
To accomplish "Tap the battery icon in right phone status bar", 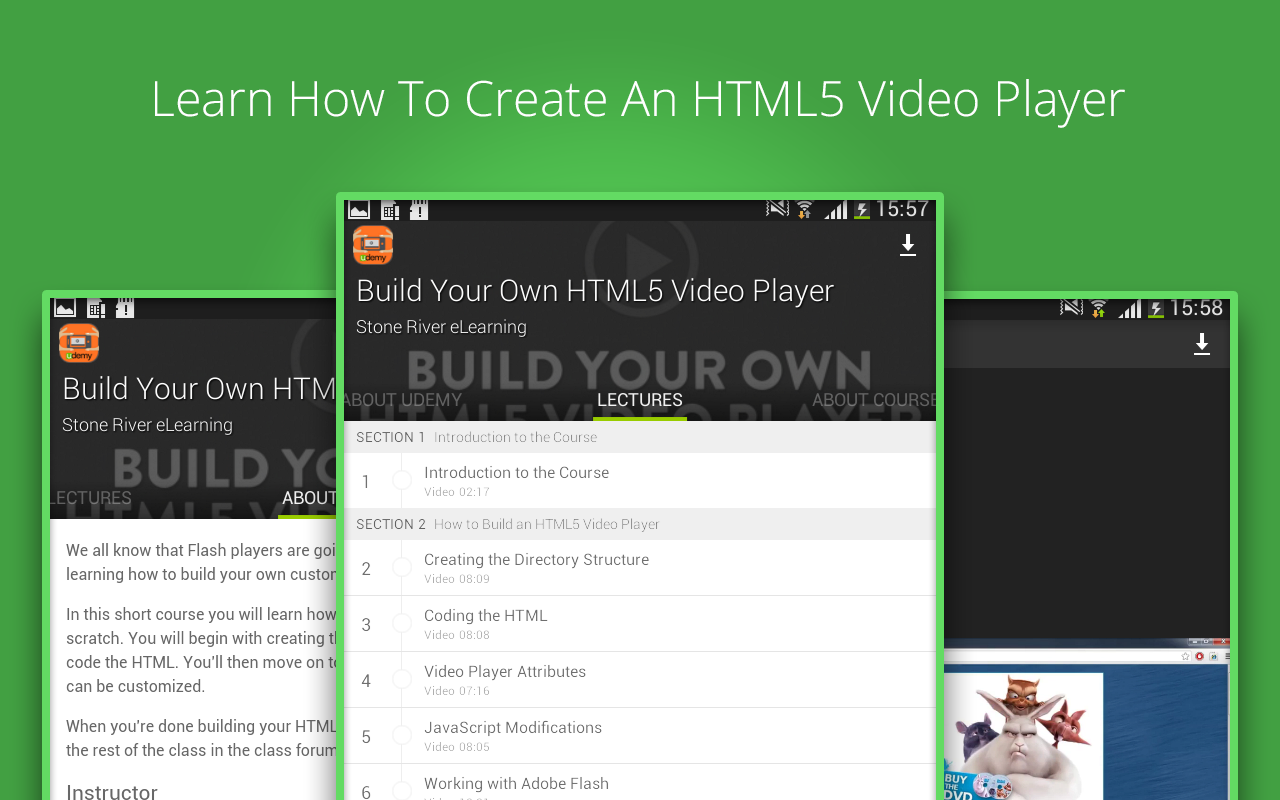I will pyautogui.click(x=1155, y=309).
